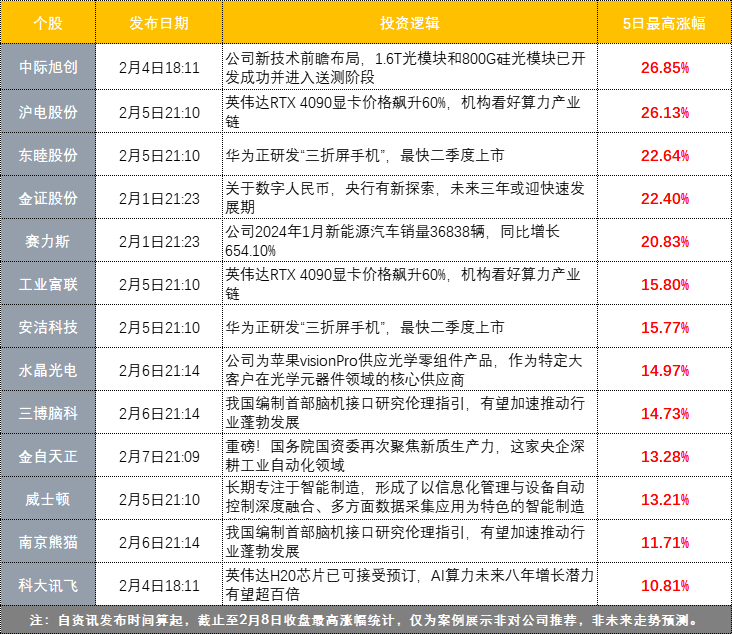Viewport: 732px width, 634px height.
Task: Click the date in the 中际旭创 row
Action: 159,68
